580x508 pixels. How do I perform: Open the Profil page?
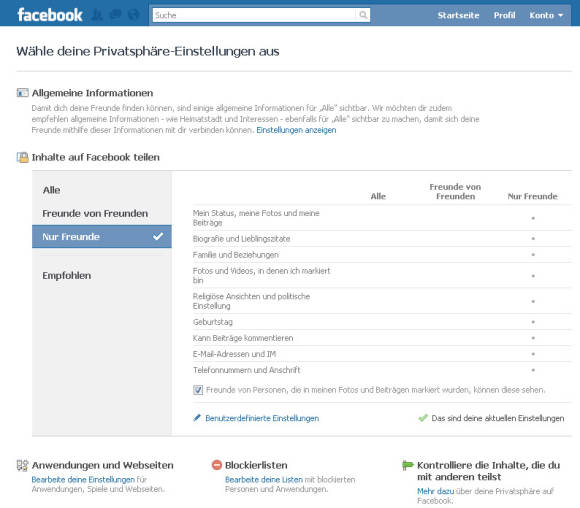coord(504,15)
